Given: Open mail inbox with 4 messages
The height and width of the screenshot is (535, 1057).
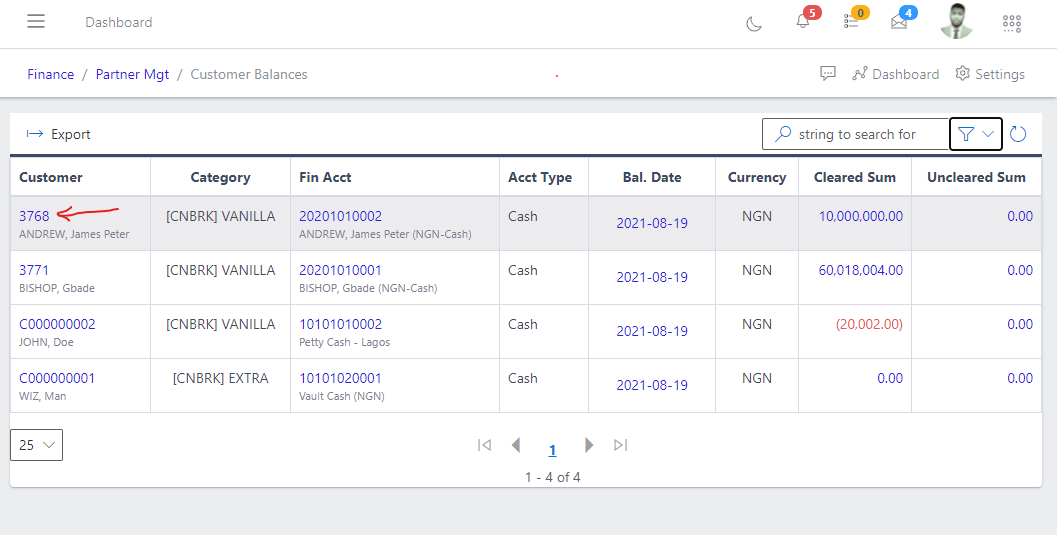Looking at the screenshot, I should 899,22.
